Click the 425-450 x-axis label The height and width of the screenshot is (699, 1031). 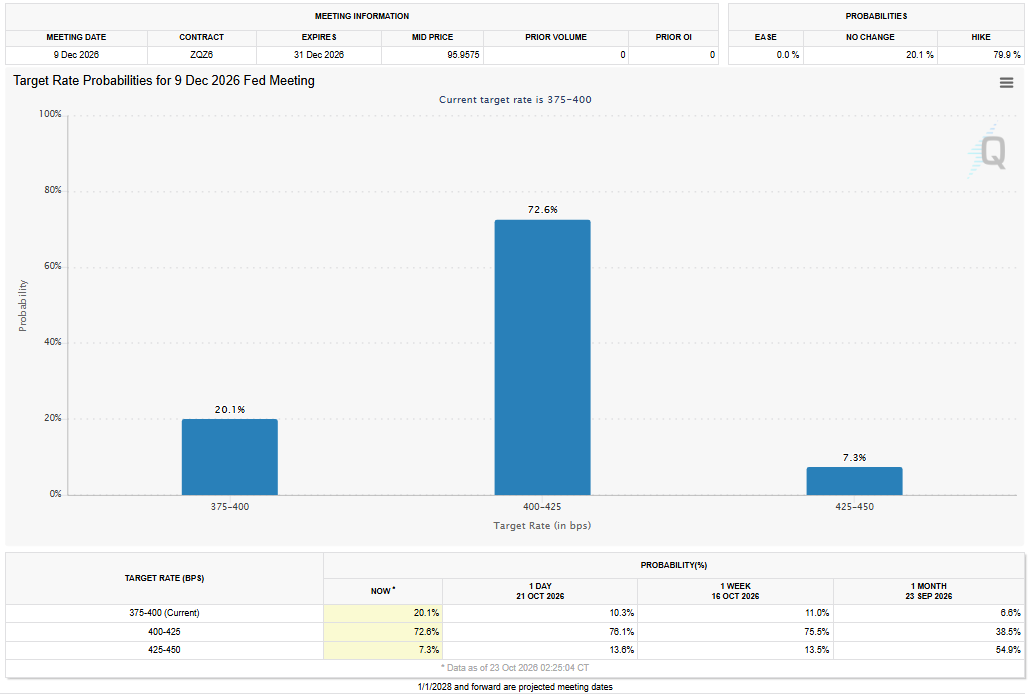tap(854, 507)
